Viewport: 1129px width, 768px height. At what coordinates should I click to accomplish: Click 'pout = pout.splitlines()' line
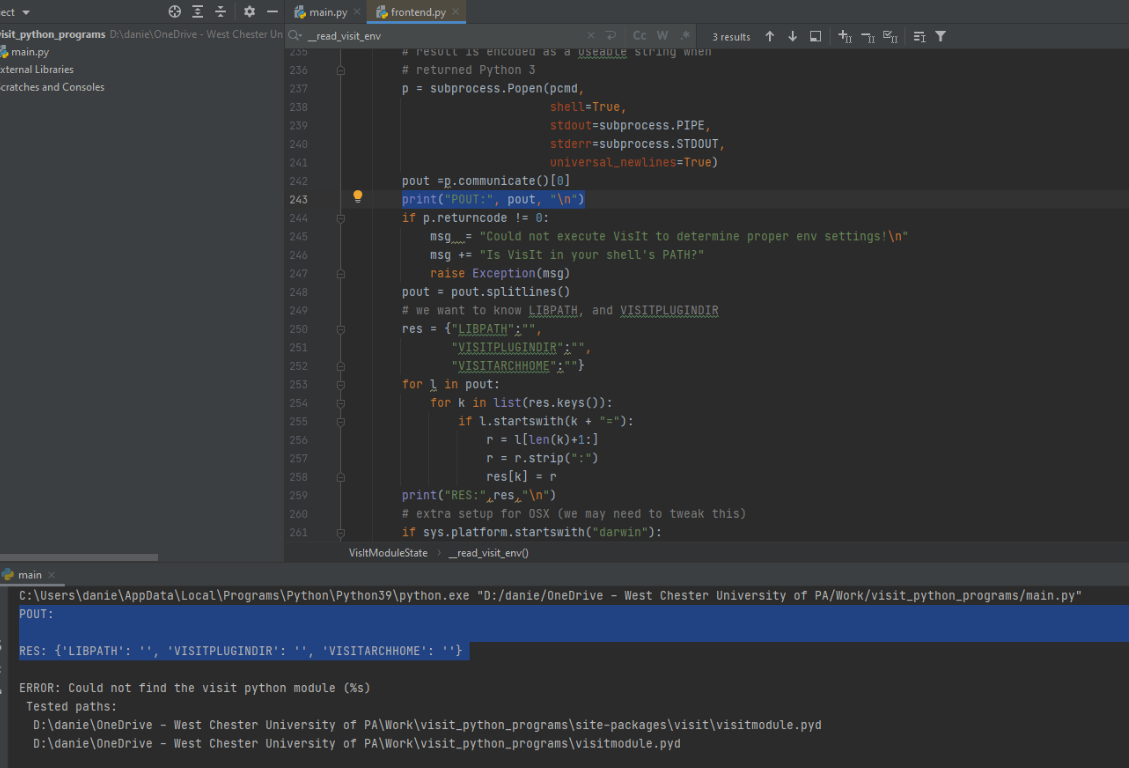coord(486,292)
